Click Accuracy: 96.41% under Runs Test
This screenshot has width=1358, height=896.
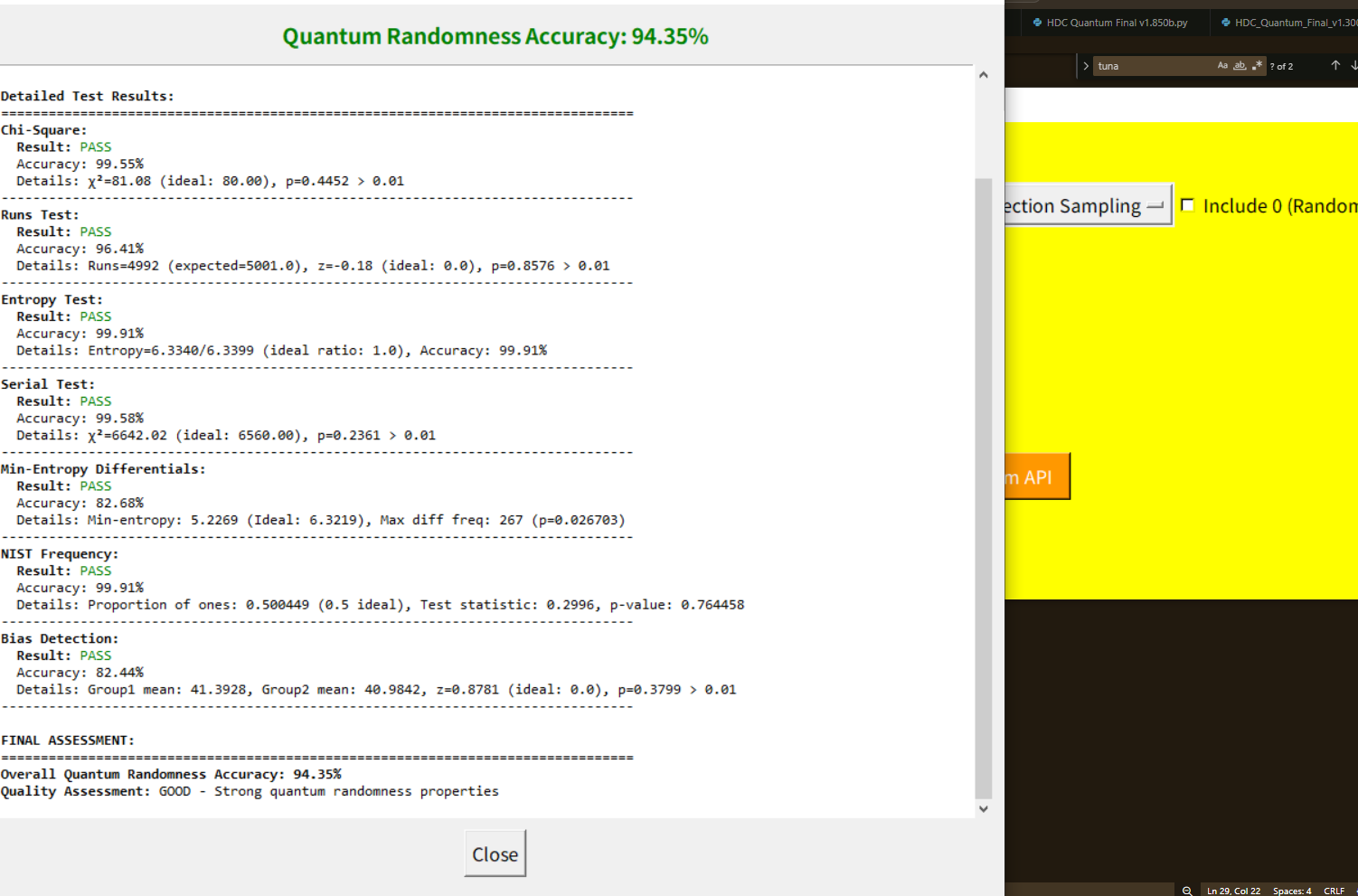tap(80, 249)
